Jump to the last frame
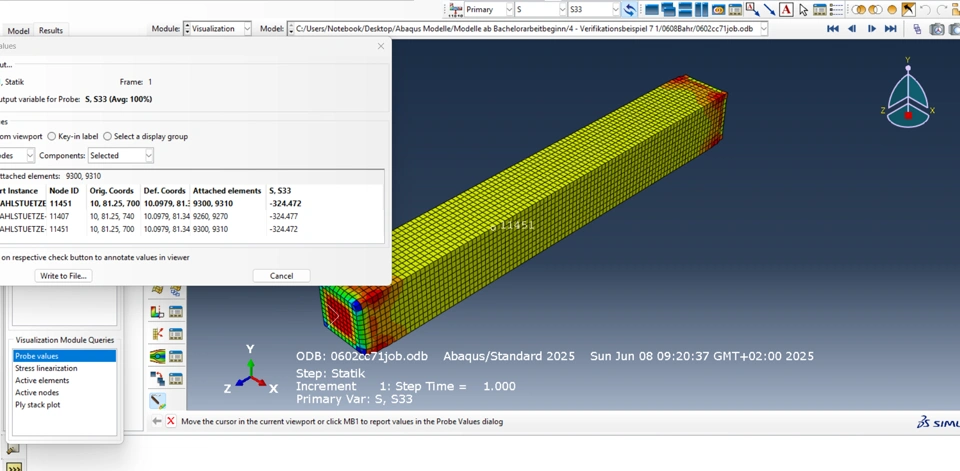Screen dimensions: 960x471 click(891, 29)
